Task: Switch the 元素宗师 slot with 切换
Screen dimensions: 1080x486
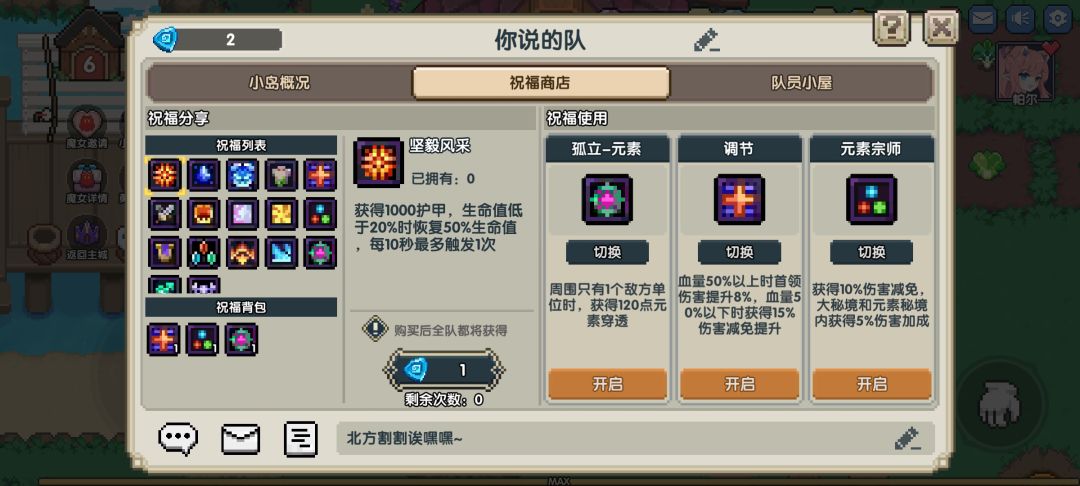Action: click(872, 253)
